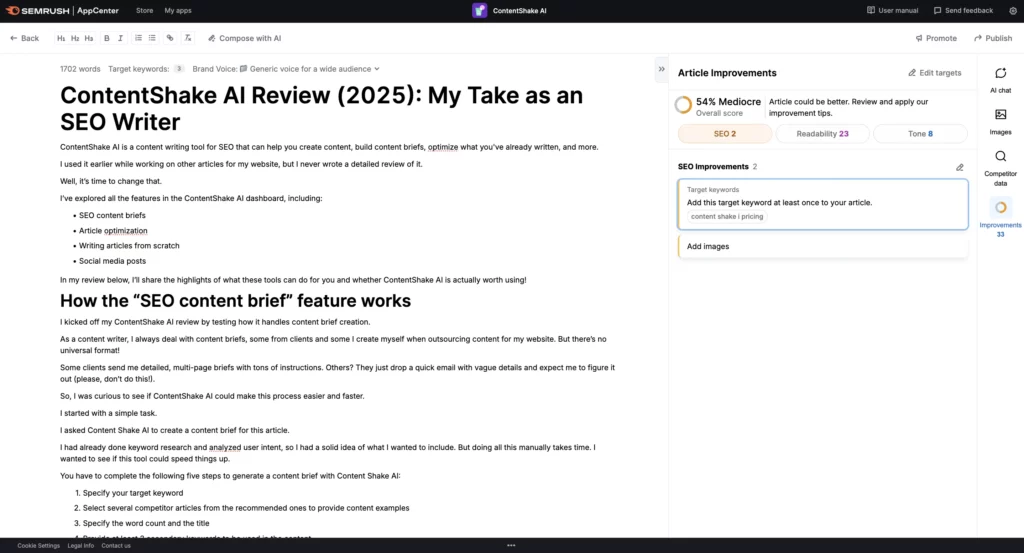Switch to the Tone 8 tab

(920, 134)
